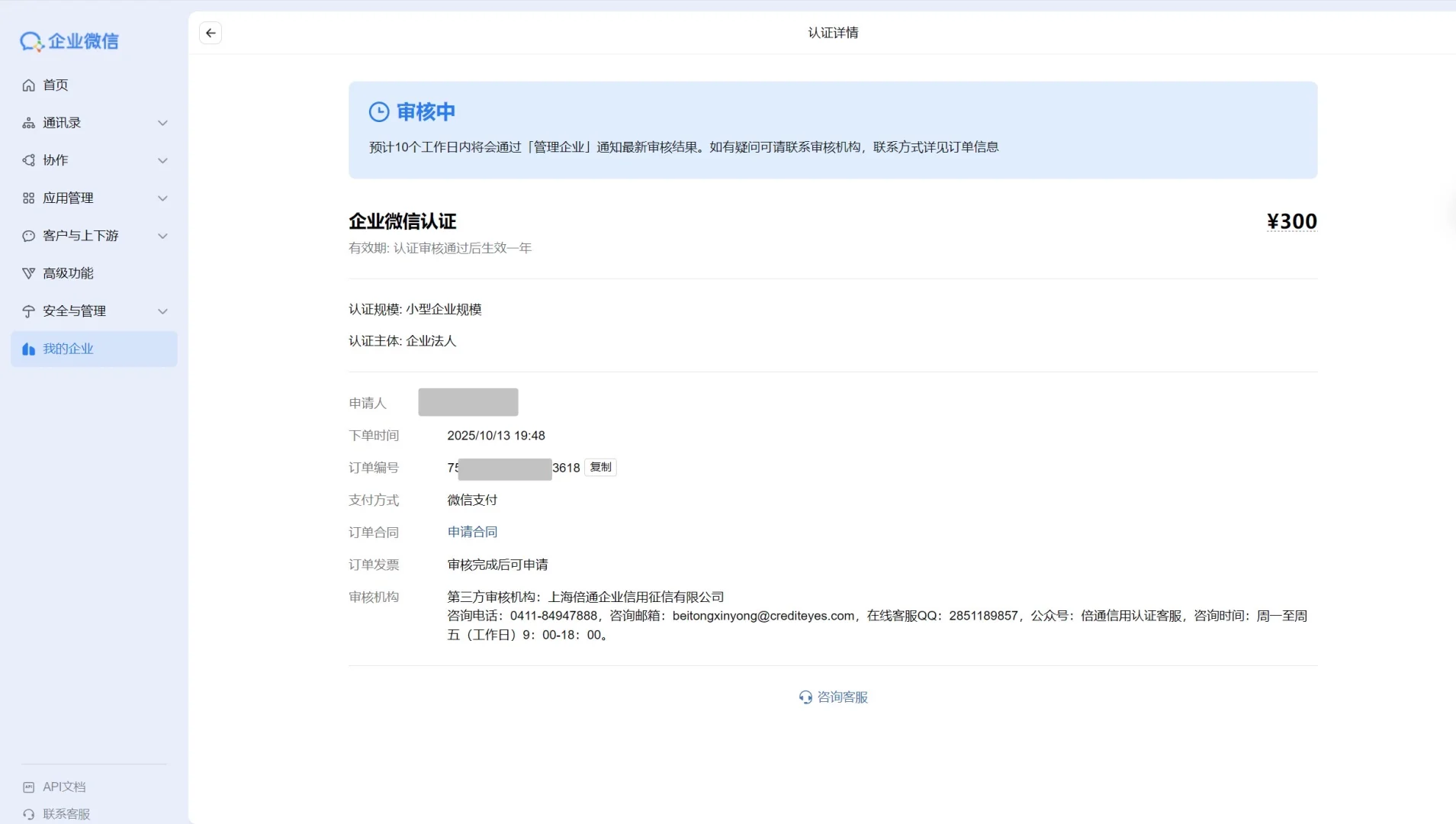Go to 高级功能 in the sidebar
The width and height of the screenshot is (1456, 824).
point(95,273)
